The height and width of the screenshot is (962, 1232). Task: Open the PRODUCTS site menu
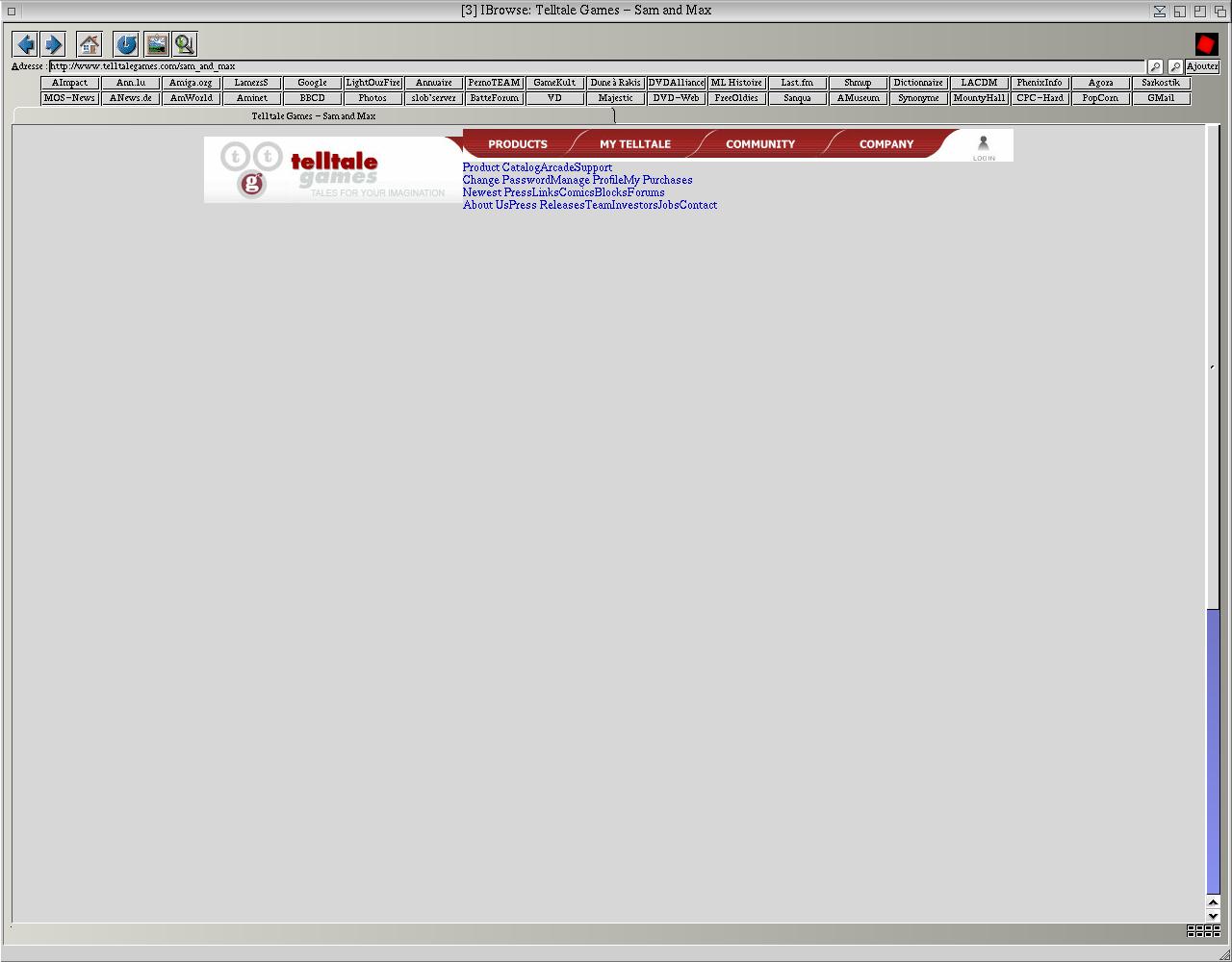point(518,144)
